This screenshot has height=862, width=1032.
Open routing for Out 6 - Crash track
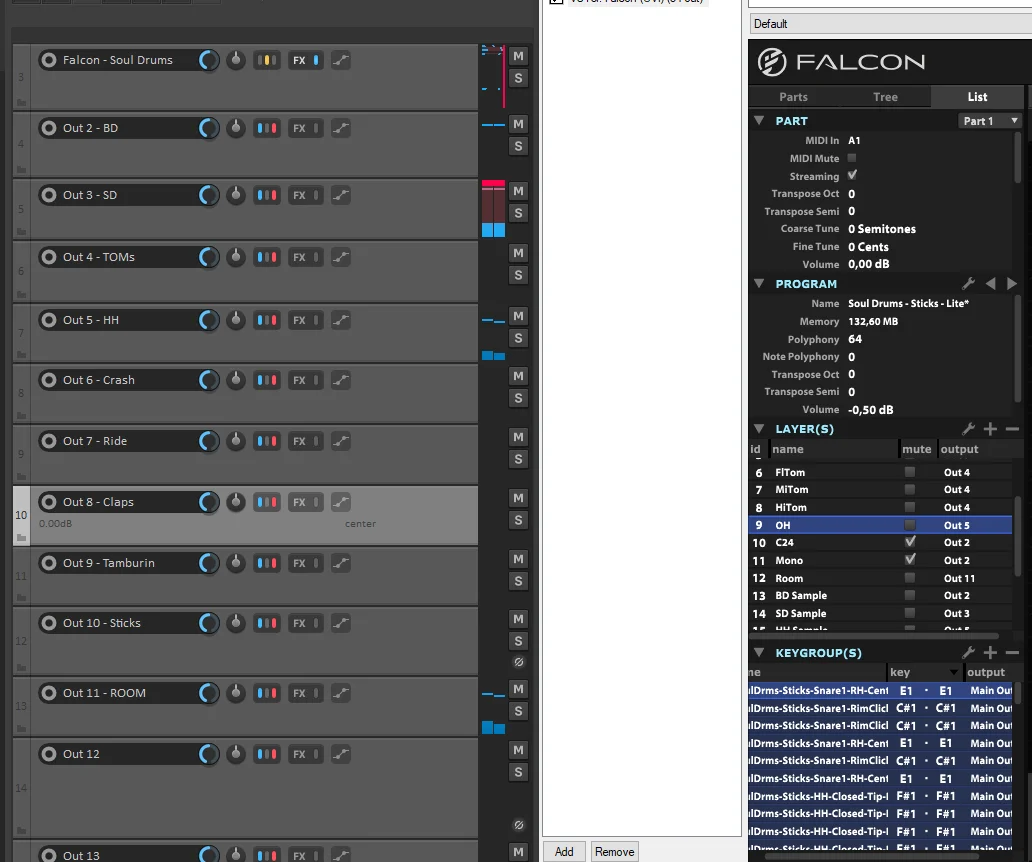[267, 380]
